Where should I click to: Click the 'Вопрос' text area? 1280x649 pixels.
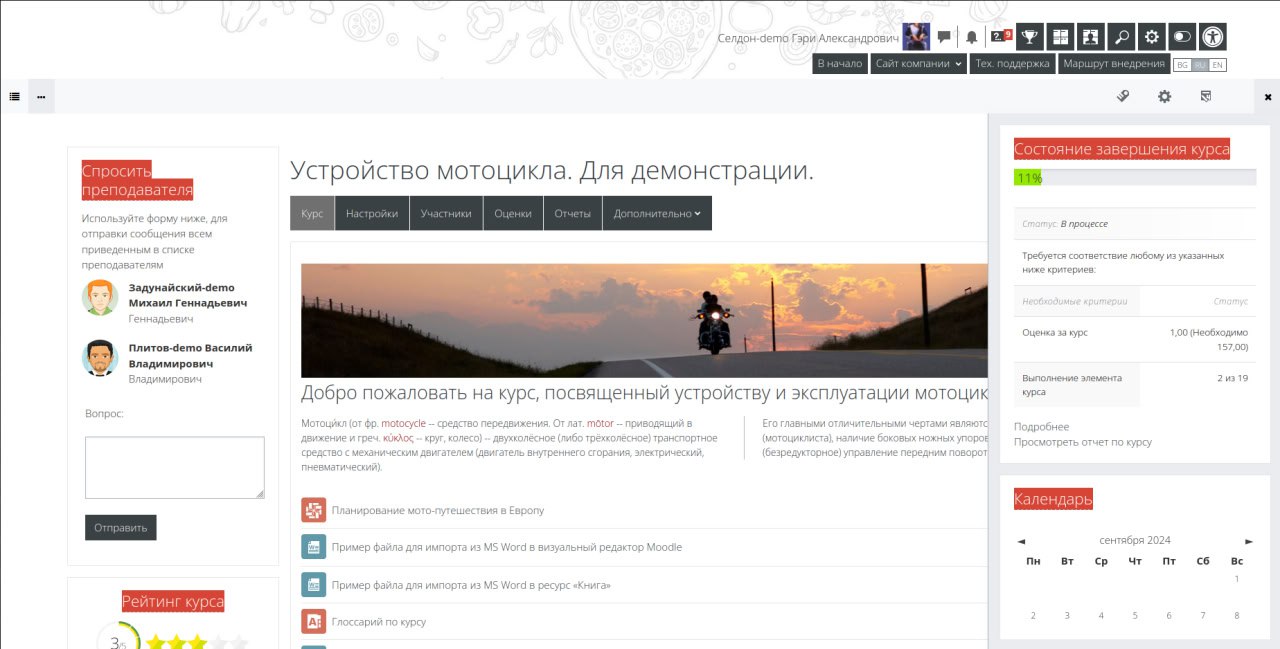[x=175, y=467]
